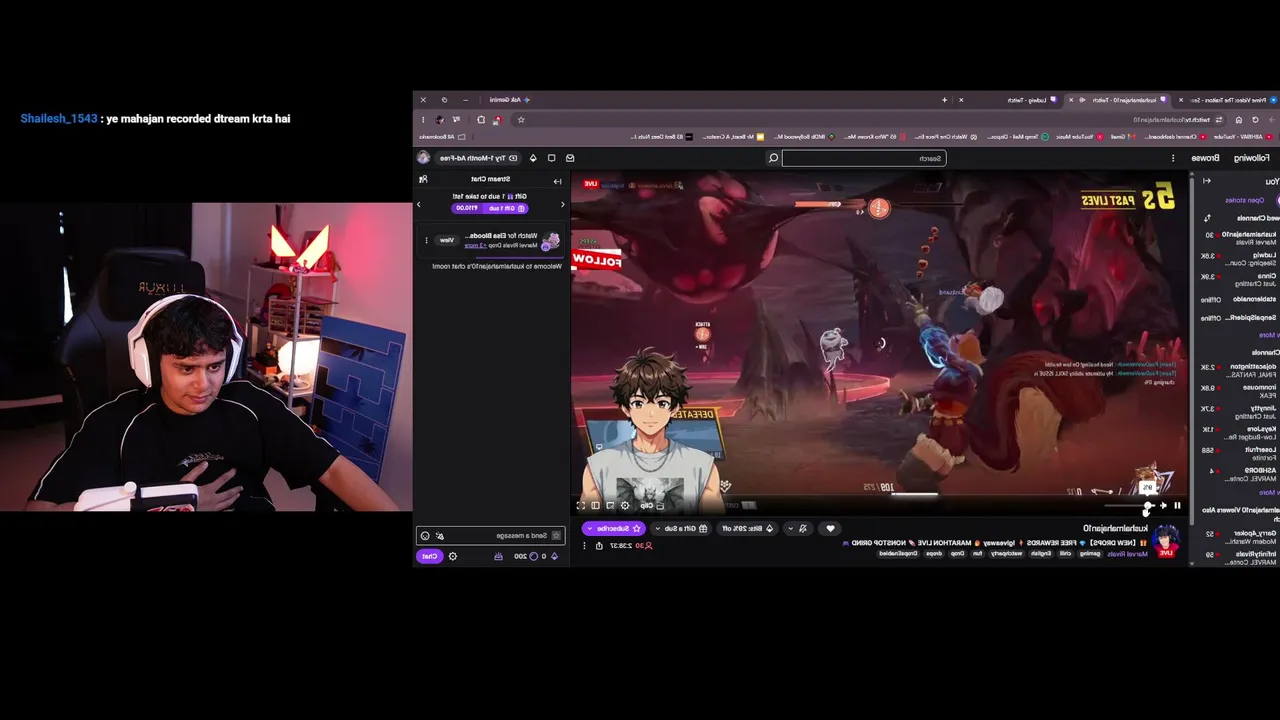This screenshot has width=1280, height=720.
Task: Open Loserfruit channel in the sidebar
Action: (1240, 453)
